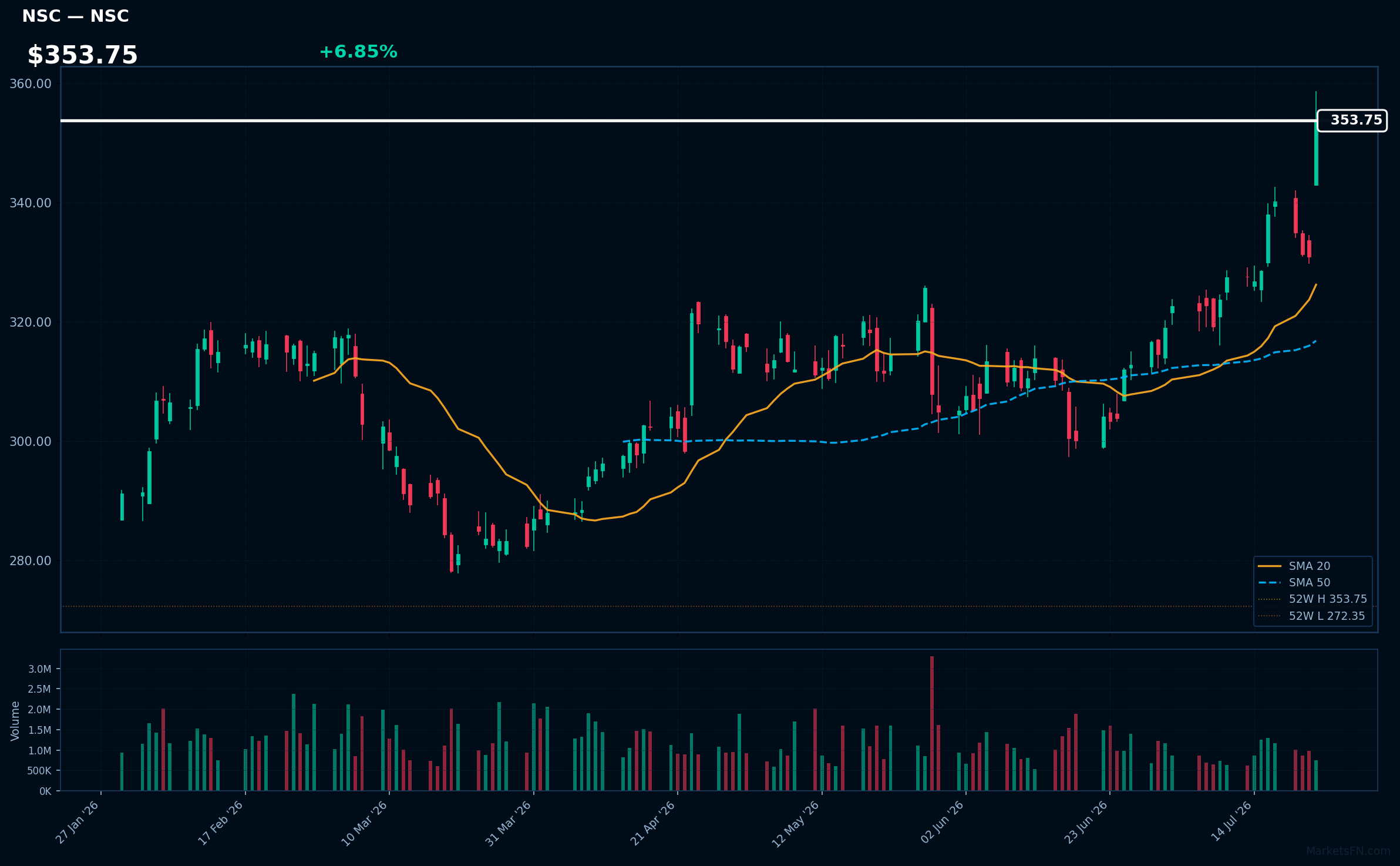Screen dimensions: 1400x866
Task: Click the 3.0M volume axis label
Action: (40, 669)
